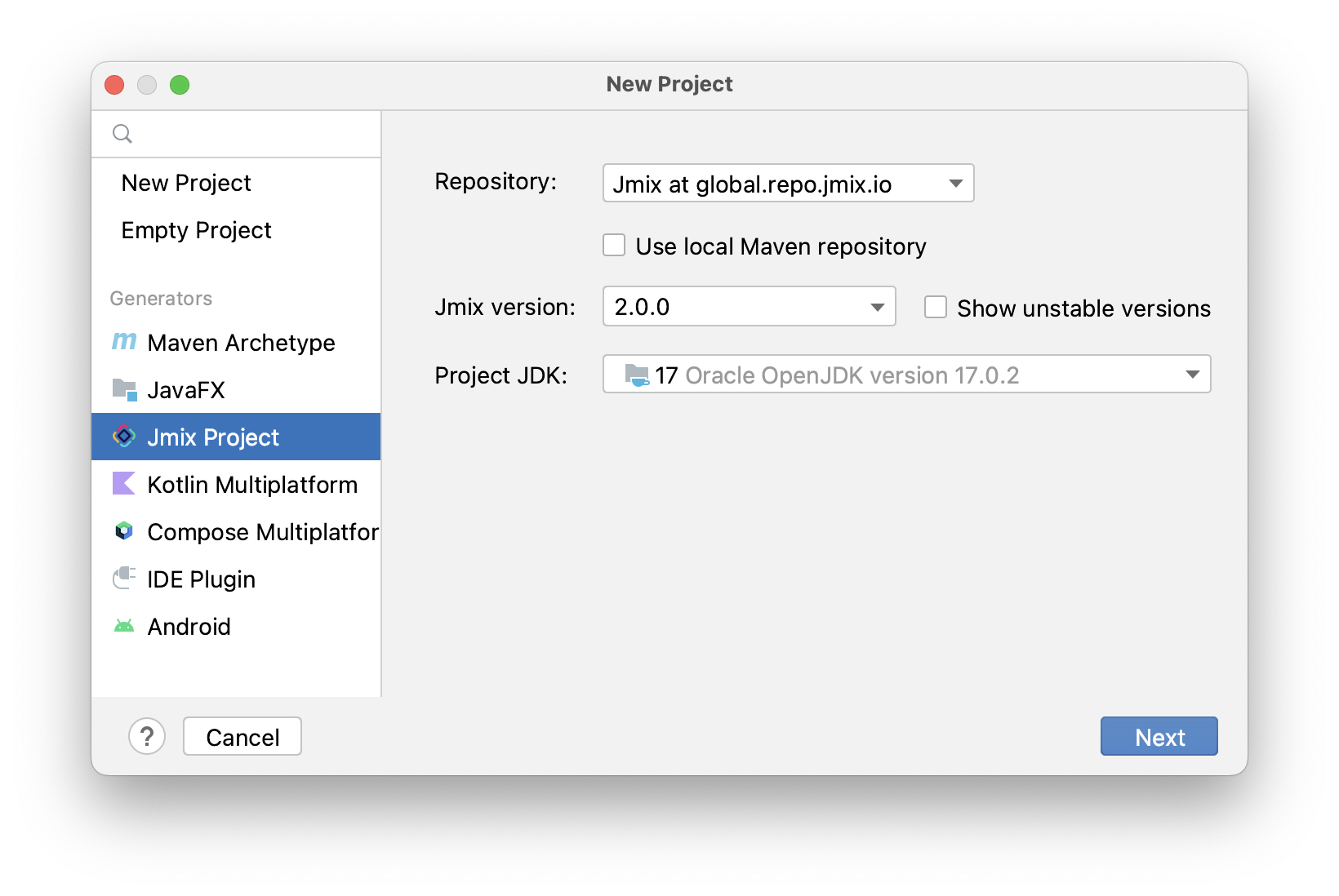Click the search magnifier icon
This screenshot has width=1339, height=896.
click(x=122, y=134)
